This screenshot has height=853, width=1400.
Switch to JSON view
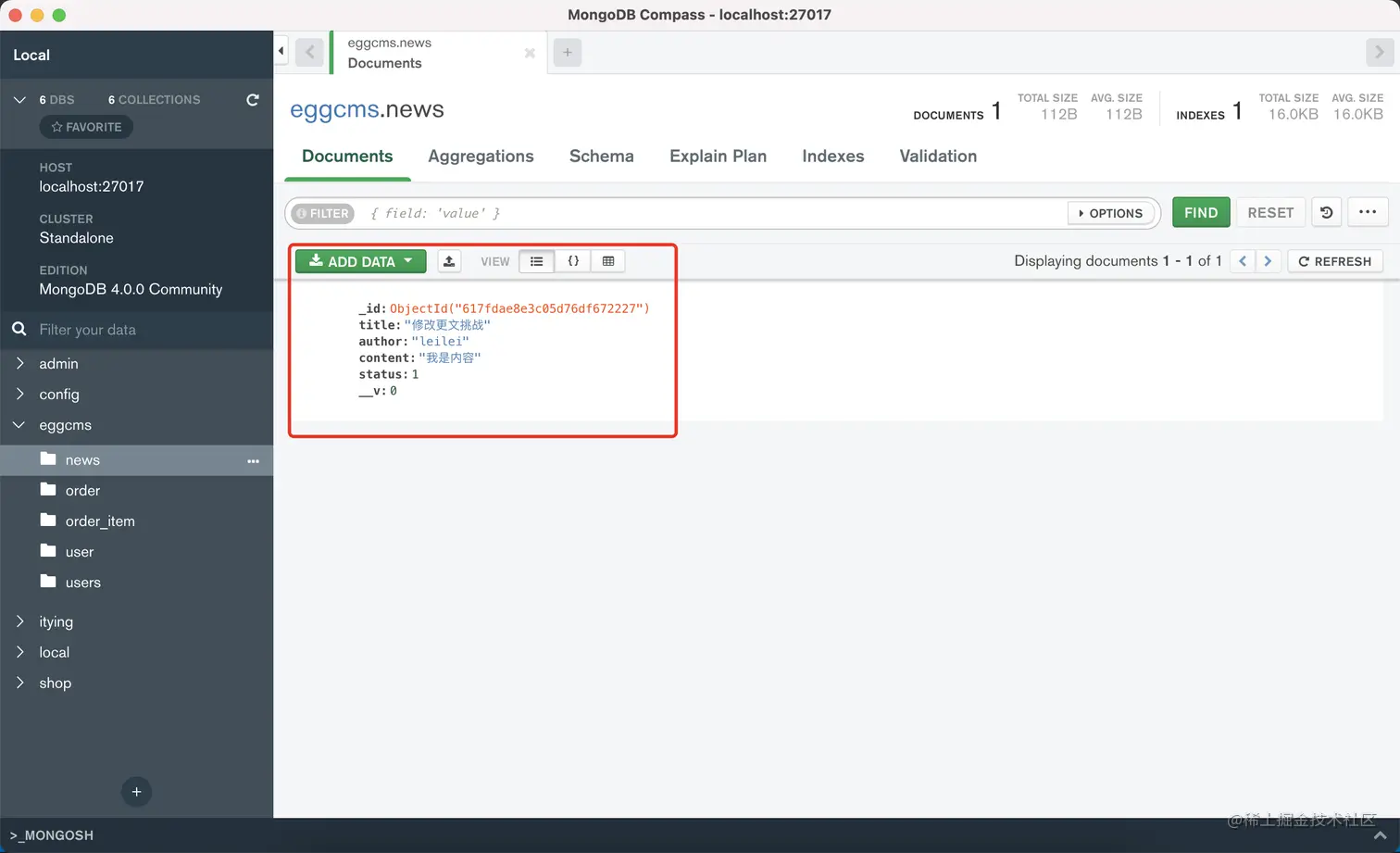(573, 261)
